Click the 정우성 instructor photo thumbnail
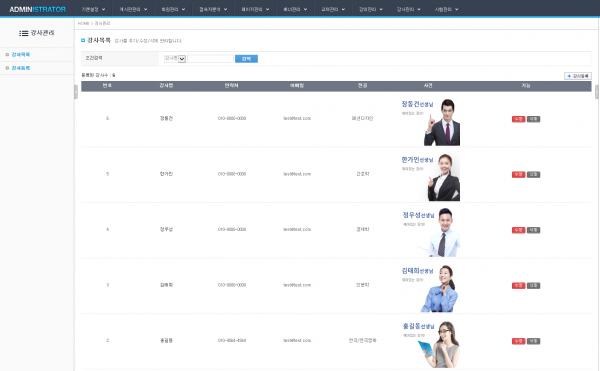This screenshot has height=371, width=600. [428, 233]
